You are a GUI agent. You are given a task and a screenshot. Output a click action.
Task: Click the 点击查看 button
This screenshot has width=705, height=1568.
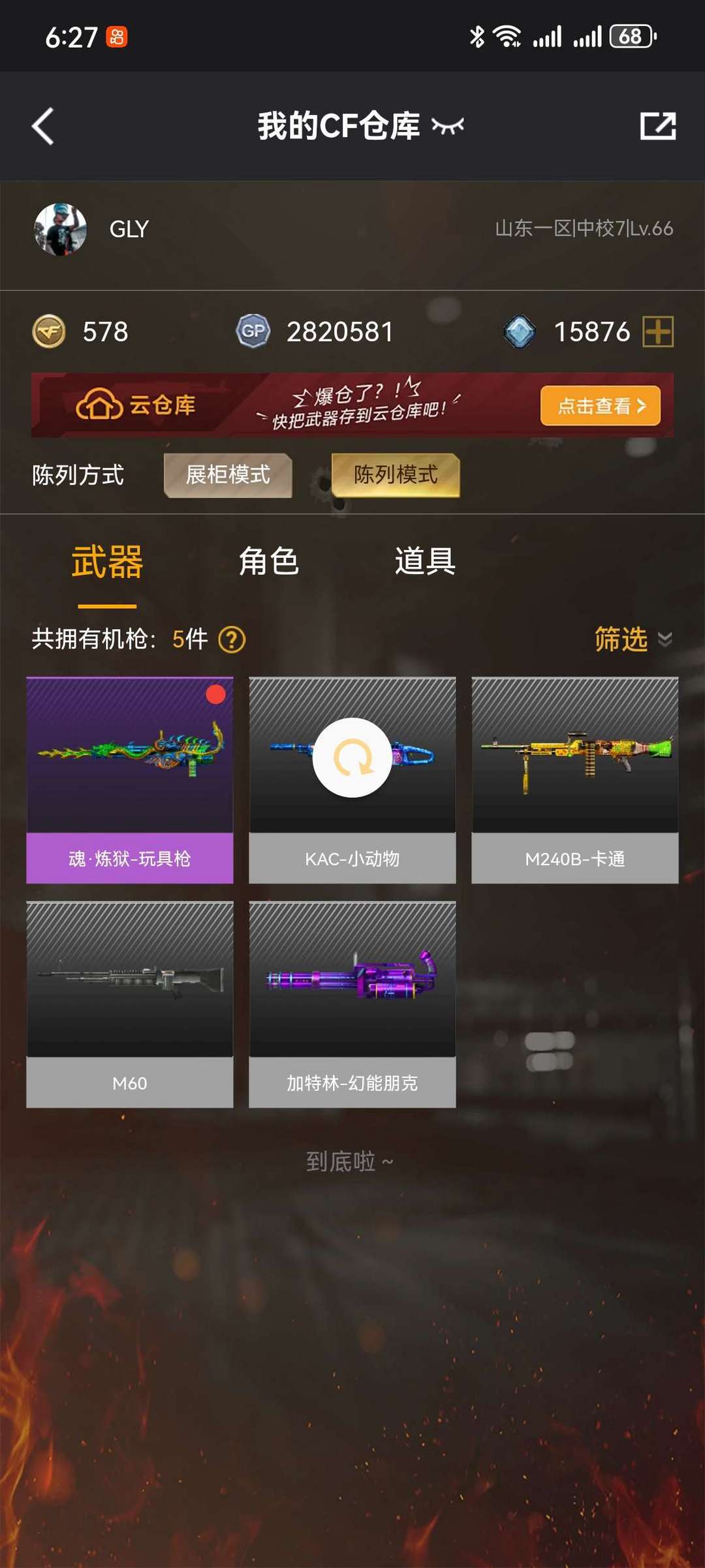point(601,406)
